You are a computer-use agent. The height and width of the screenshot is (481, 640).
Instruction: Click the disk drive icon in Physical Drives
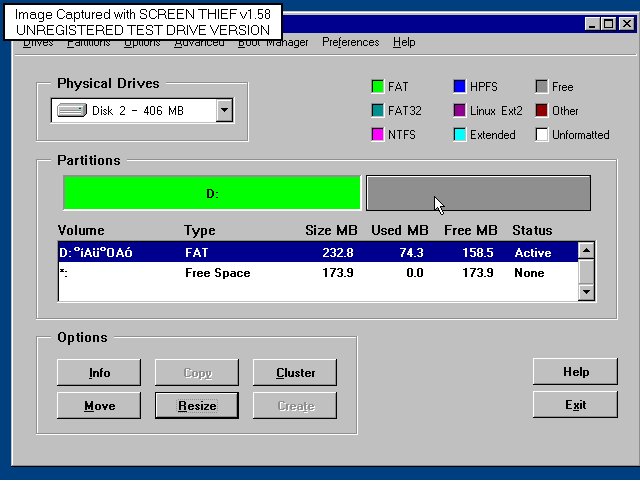(72, 110)
